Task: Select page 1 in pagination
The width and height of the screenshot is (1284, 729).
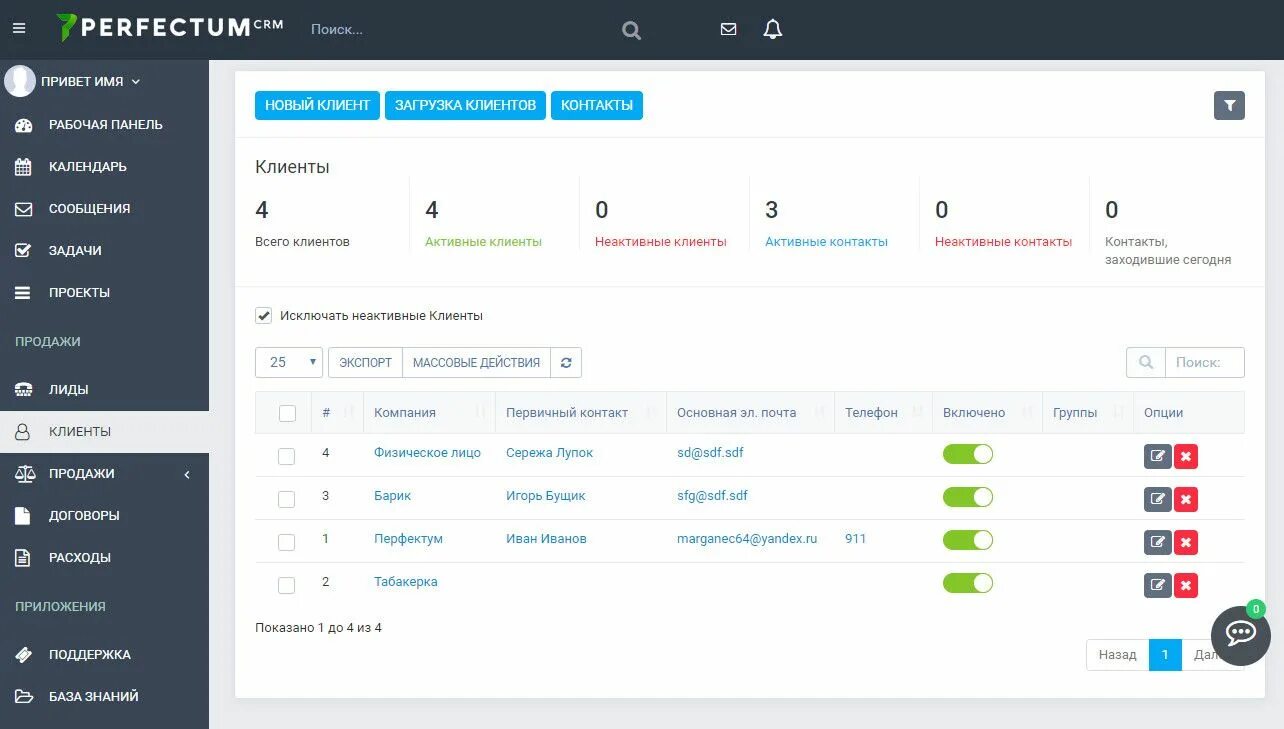Action: coord(1165,655)
